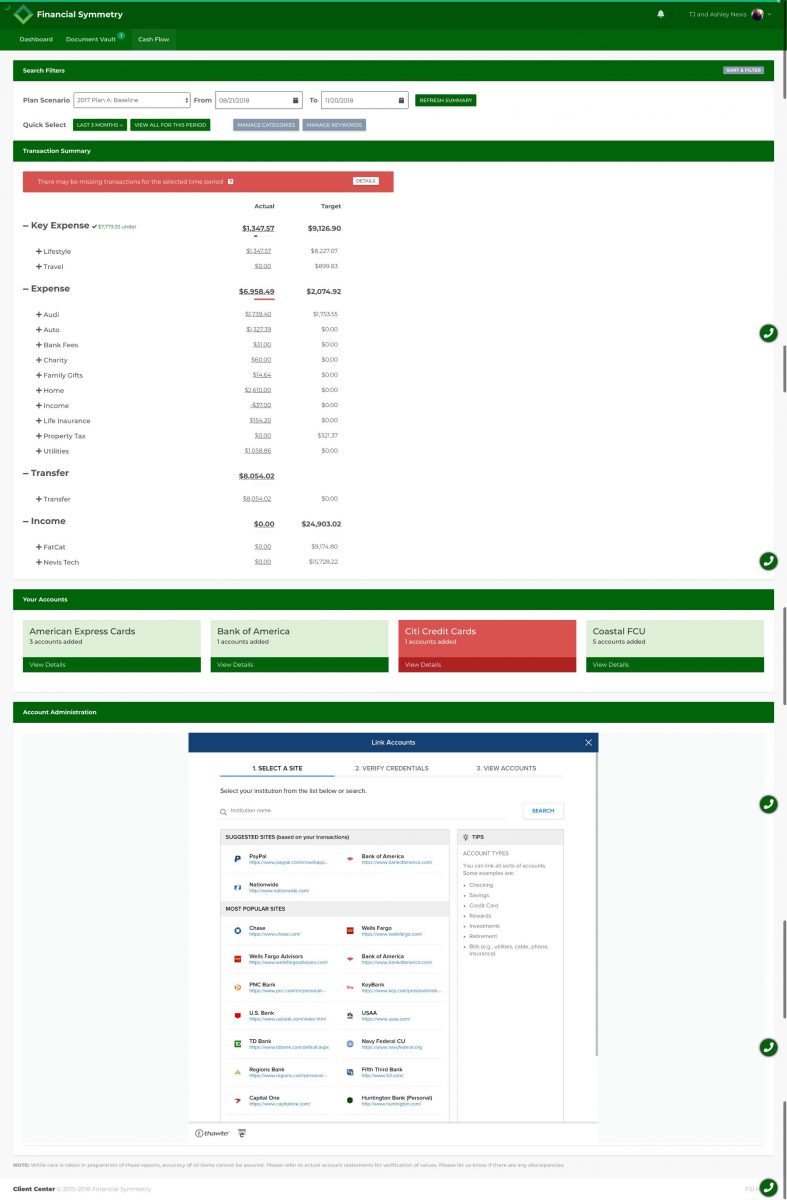Click the Manage Keywords button
Screen dimensions: 787x1200
point(334,125)
